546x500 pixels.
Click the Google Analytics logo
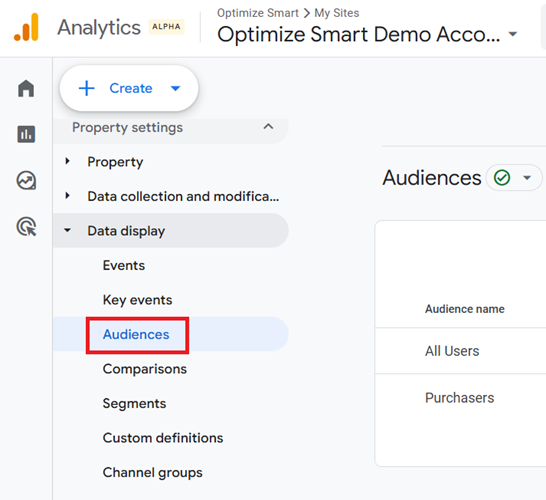coord(26,27)
